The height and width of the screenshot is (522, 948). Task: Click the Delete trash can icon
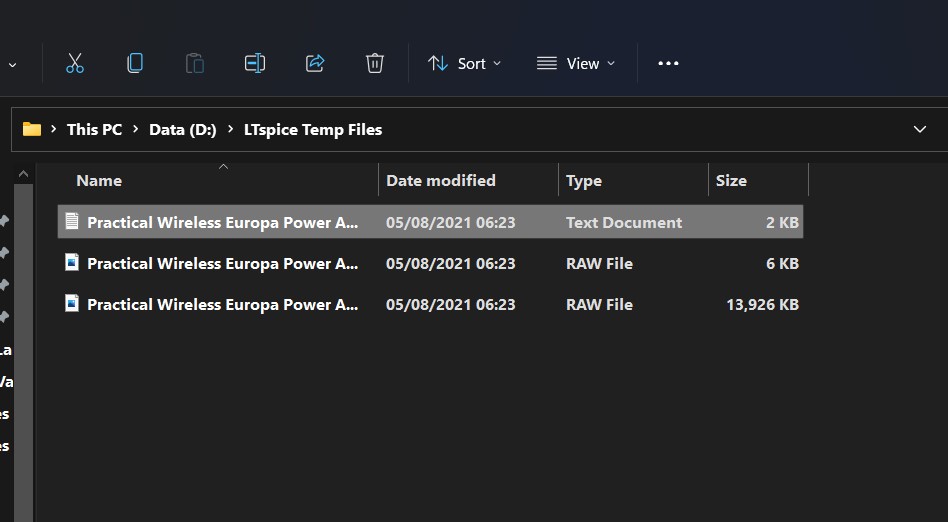[x=375, y=63]
